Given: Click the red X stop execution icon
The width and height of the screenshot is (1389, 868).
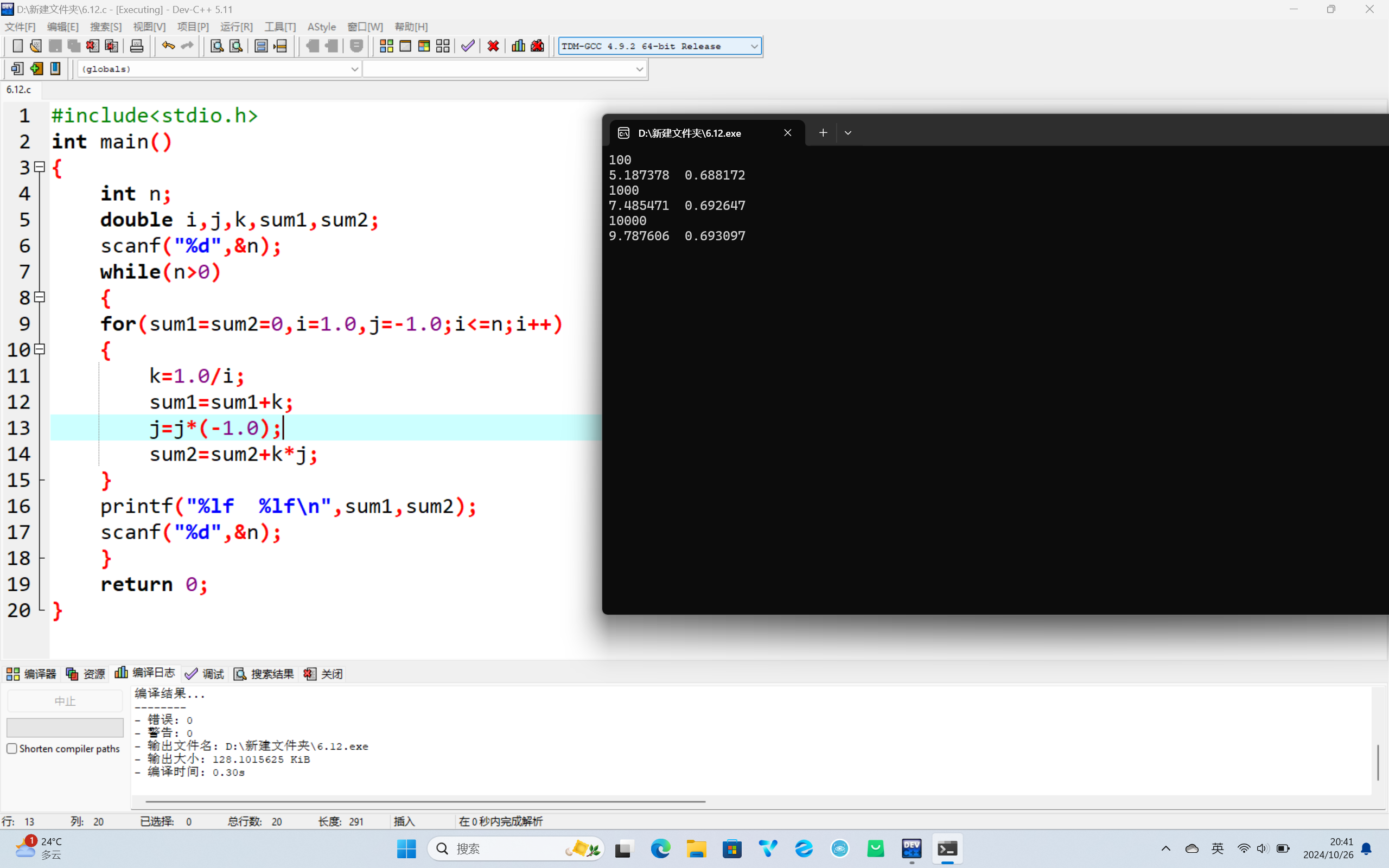Looking at the screenshot, I should tap(493, 46).
